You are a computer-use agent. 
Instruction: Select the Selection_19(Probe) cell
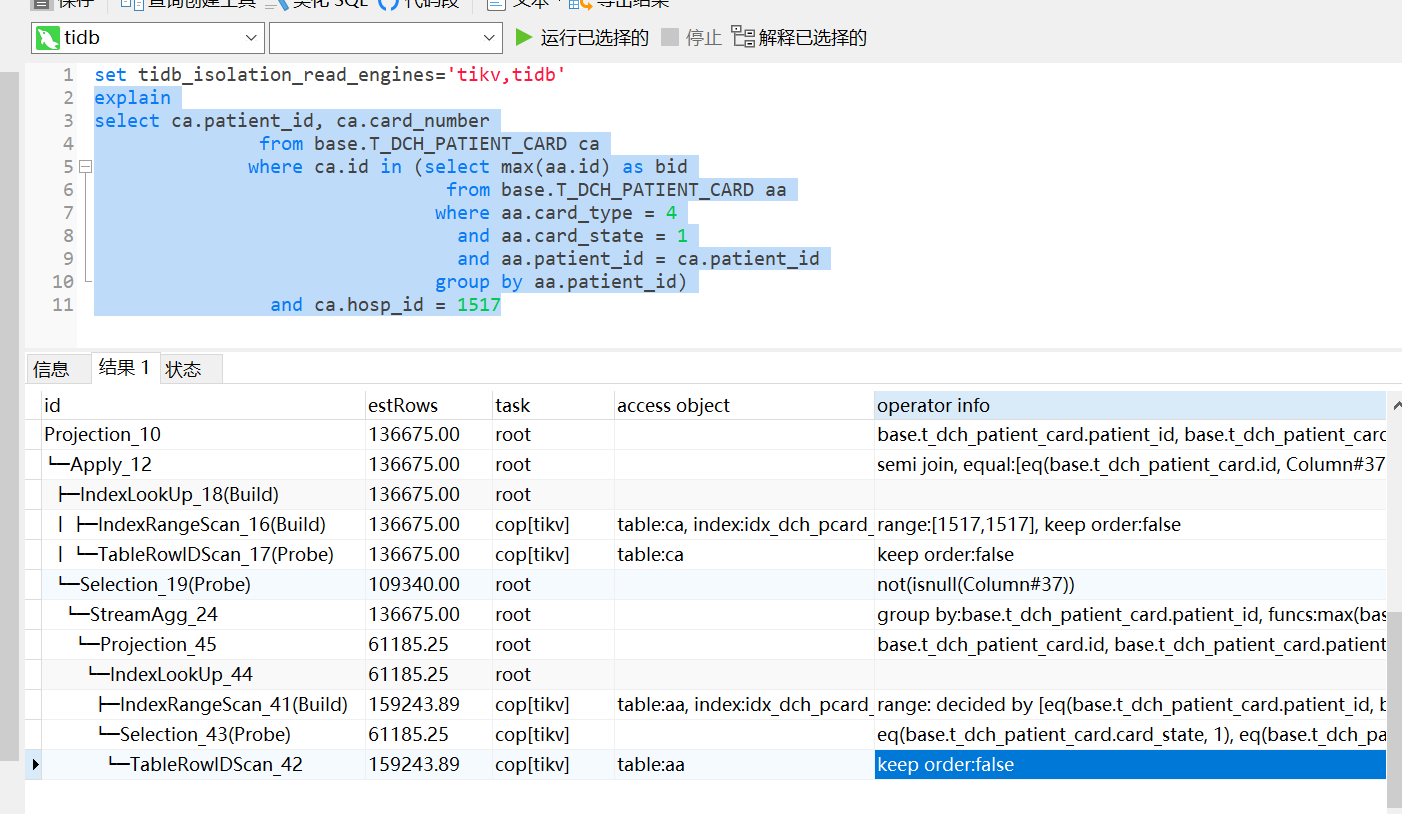click(x=203, y=584)
